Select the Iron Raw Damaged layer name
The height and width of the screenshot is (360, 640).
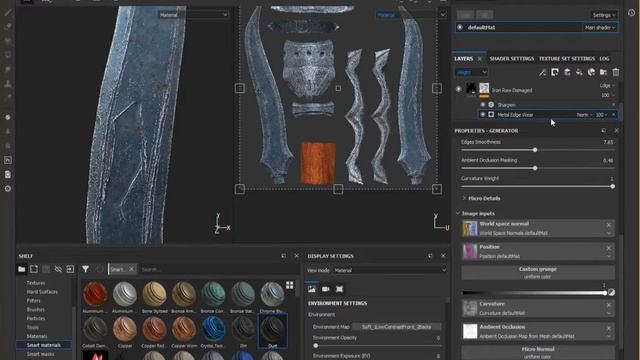pyautogui.click(x=512, y=90)
